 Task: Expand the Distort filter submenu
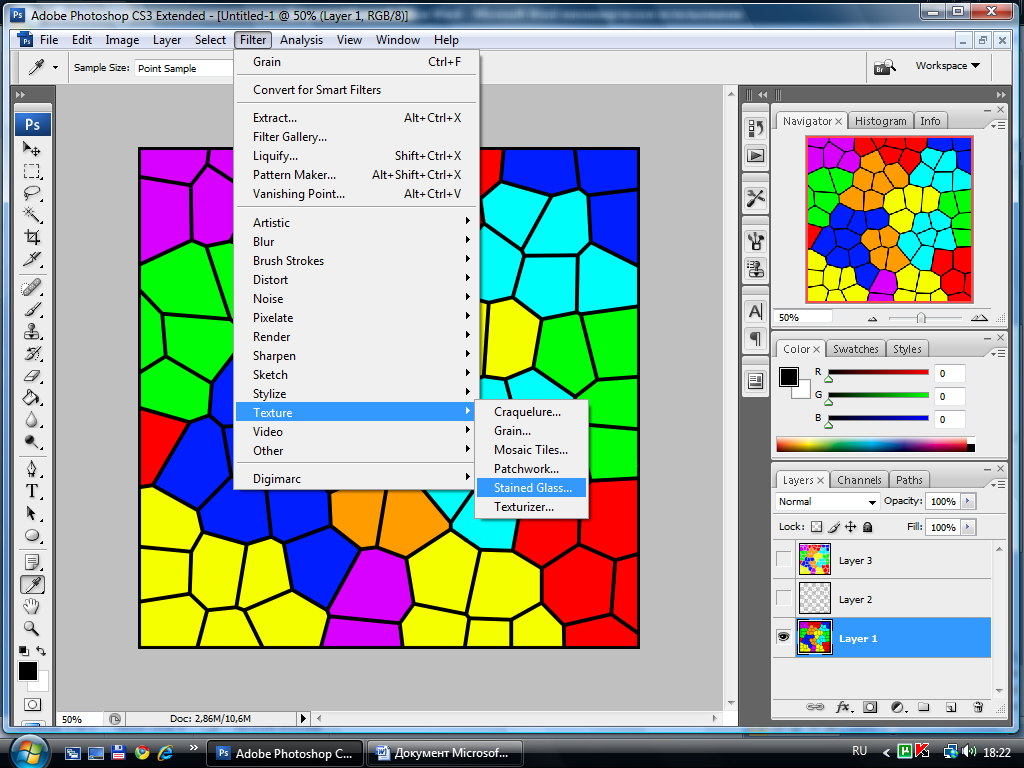(x=356, y=280)
